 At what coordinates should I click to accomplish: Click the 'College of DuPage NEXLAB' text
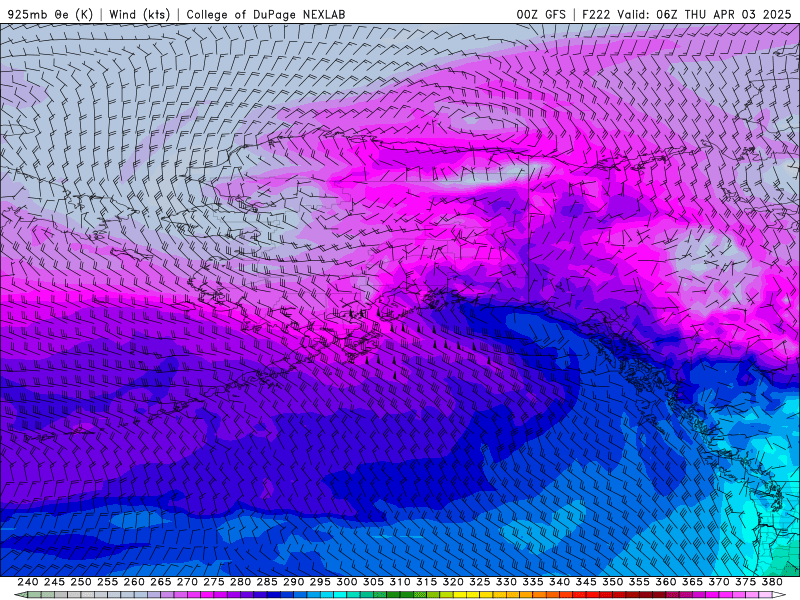pos(266,14)
